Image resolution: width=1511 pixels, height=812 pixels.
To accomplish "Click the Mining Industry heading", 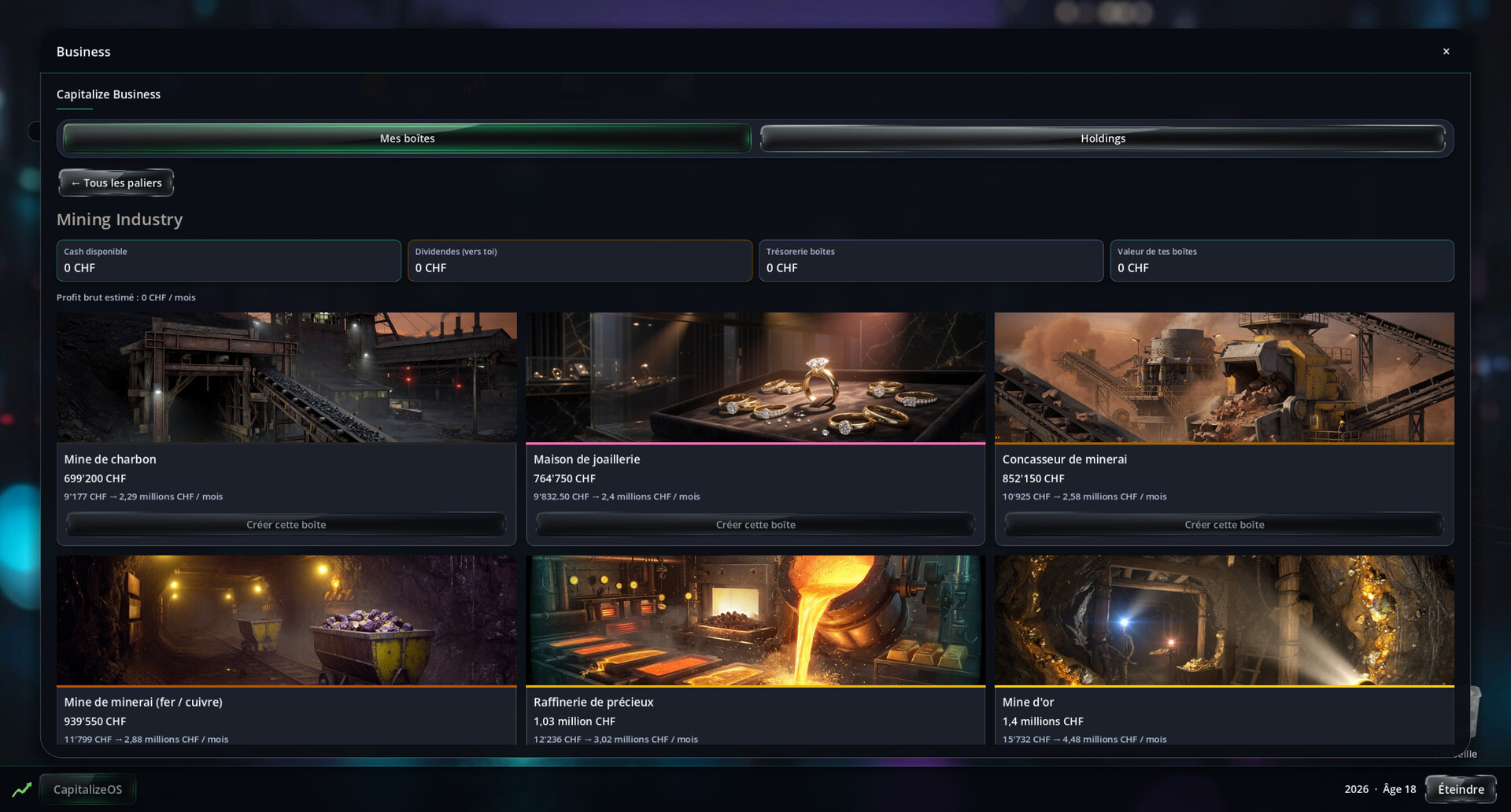I will click(120, 220).
